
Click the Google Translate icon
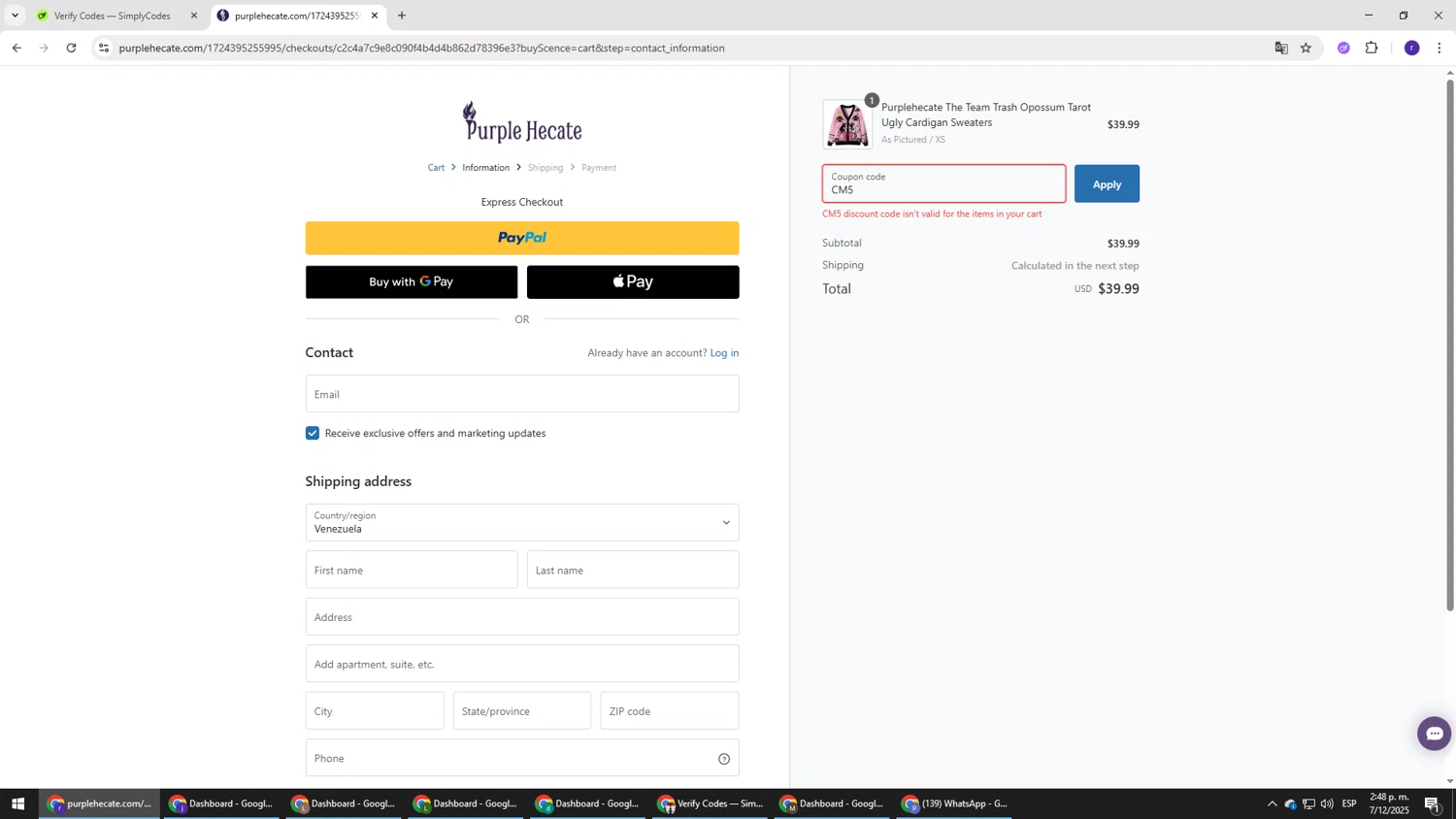[1281, 48]
